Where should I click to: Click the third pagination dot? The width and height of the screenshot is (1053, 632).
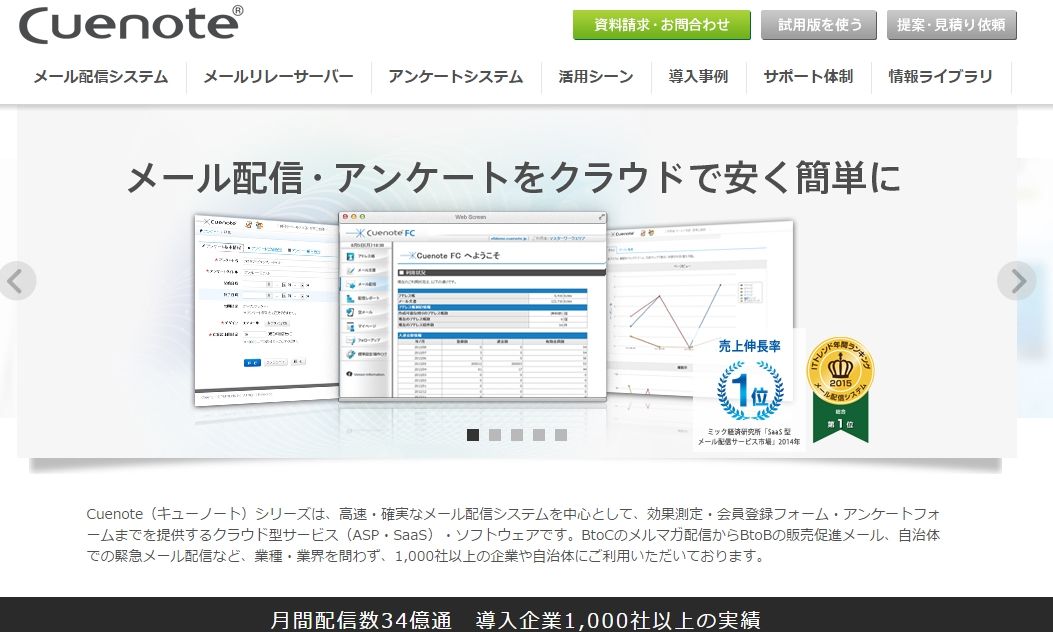tap(516, 435)
